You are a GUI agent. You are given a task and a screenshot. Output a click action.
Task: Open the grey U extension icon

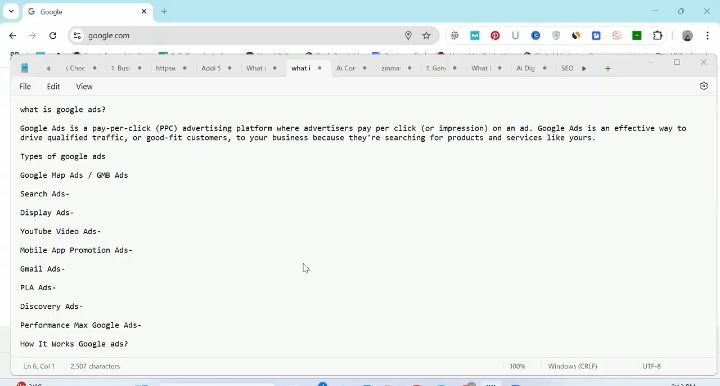coord(515,35)
